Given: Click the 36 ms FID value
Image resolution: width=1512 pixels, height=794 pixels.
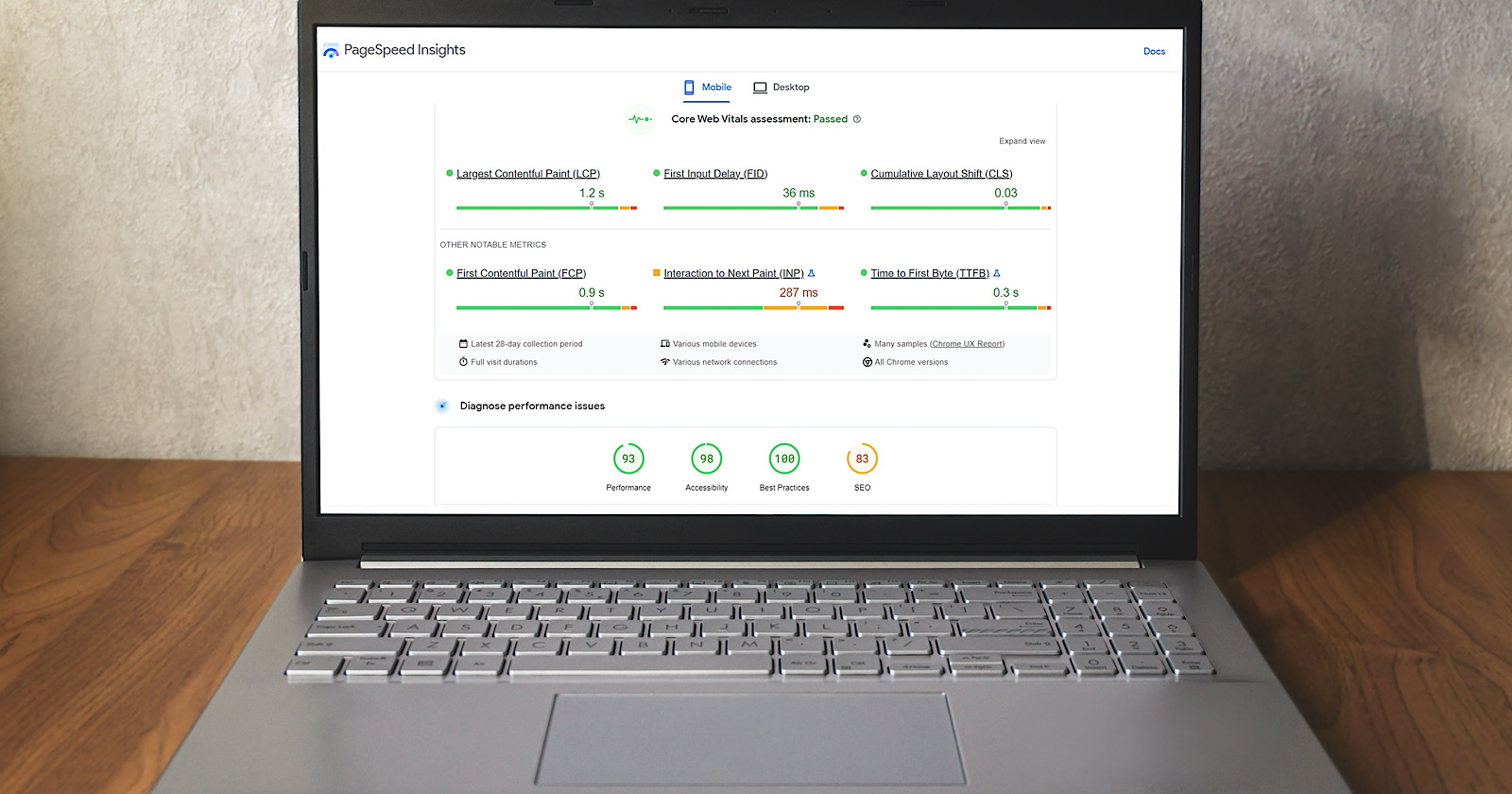Looking at the screenshot, I should (x=799, y=193).
